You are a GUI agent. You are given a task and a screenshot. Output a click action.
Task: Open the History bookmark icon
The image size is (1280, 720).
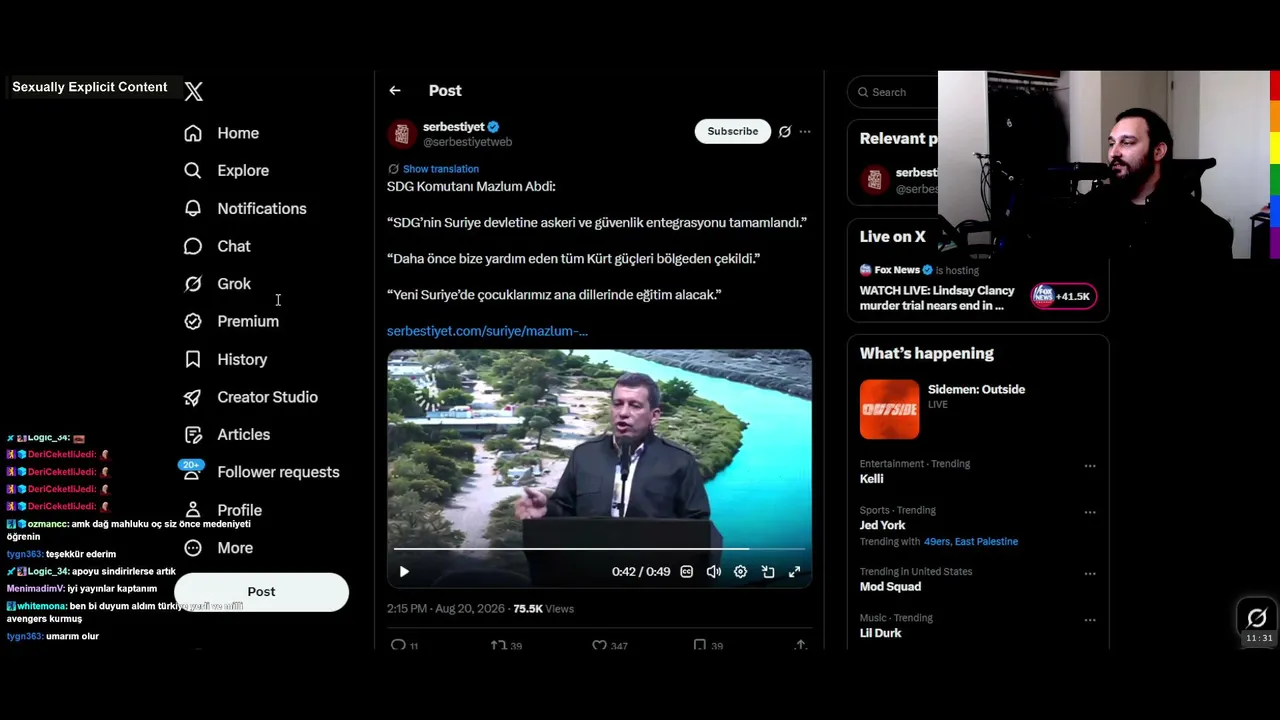(193, 359)
